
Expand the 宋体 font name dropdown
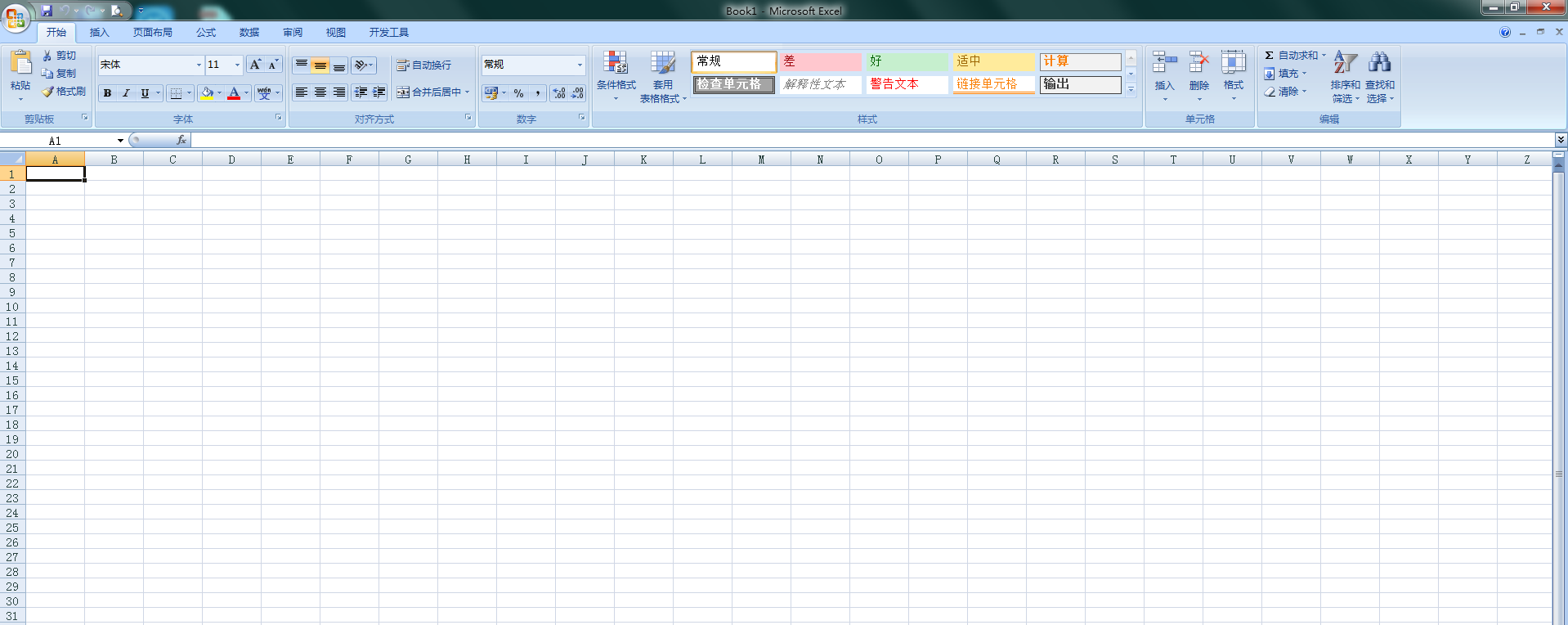pos(199,65)
